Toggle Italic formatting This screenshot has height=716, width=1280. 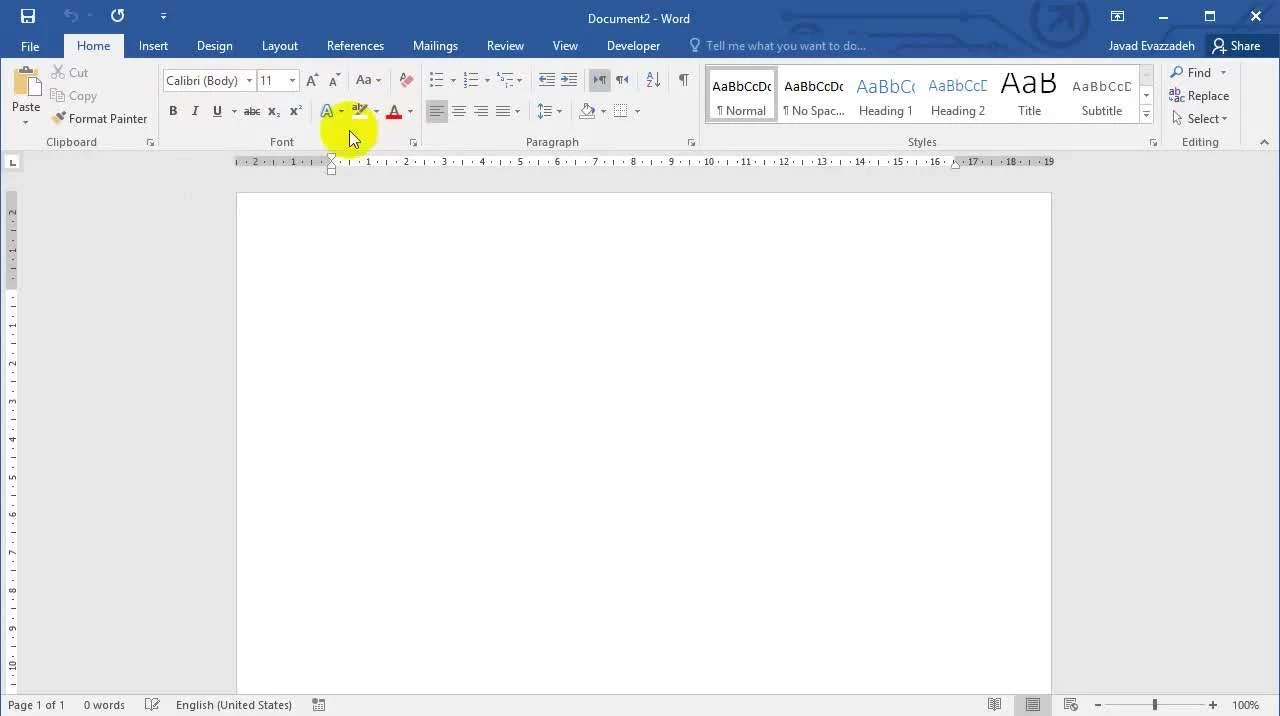tap(195, 111)
